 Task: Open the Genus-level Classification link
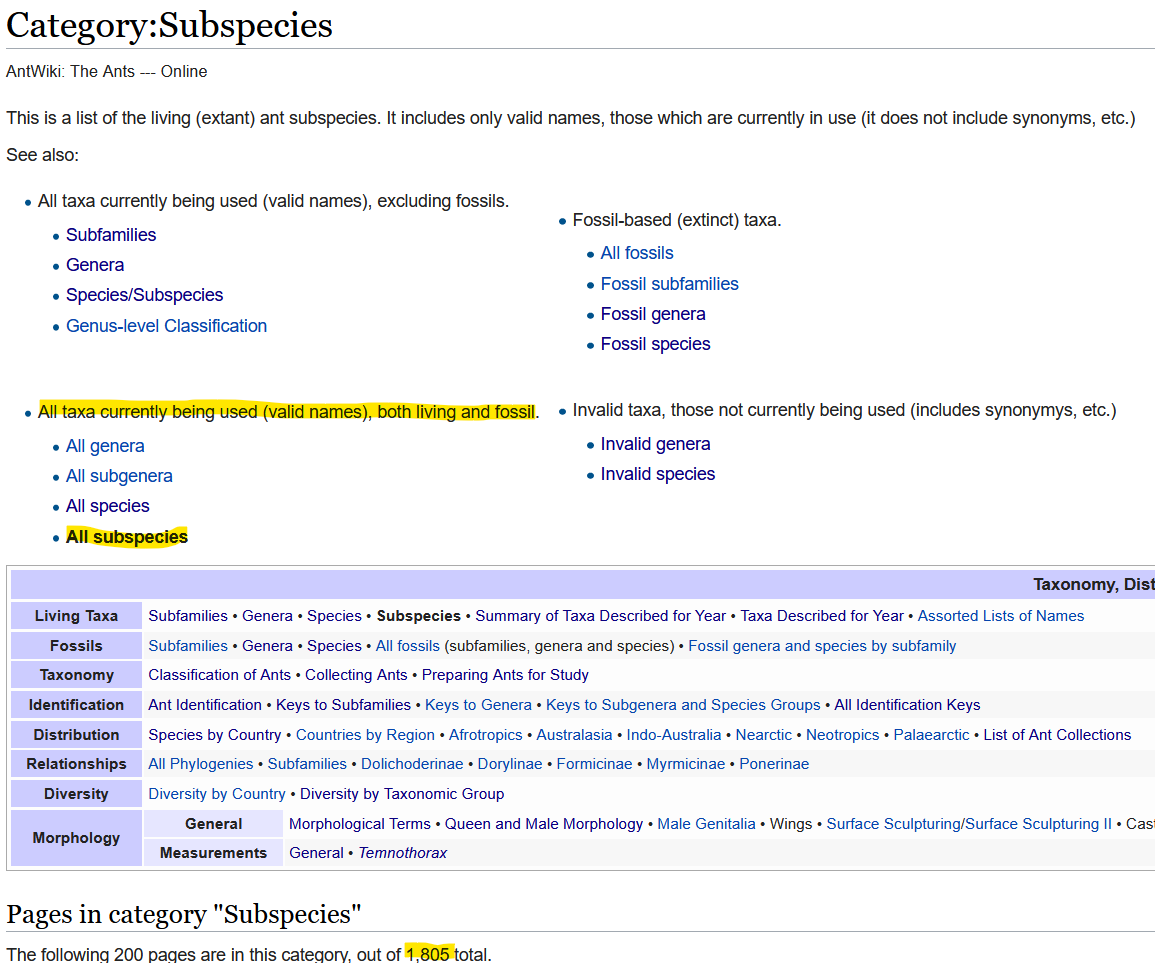tap(166, 326)
